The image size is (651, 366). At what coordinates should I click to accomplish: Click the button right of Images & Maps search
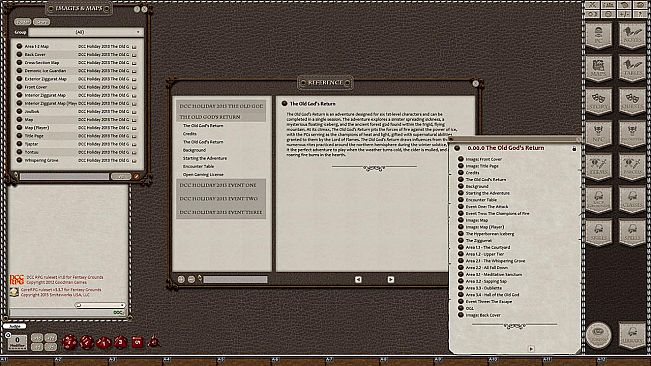121,176
